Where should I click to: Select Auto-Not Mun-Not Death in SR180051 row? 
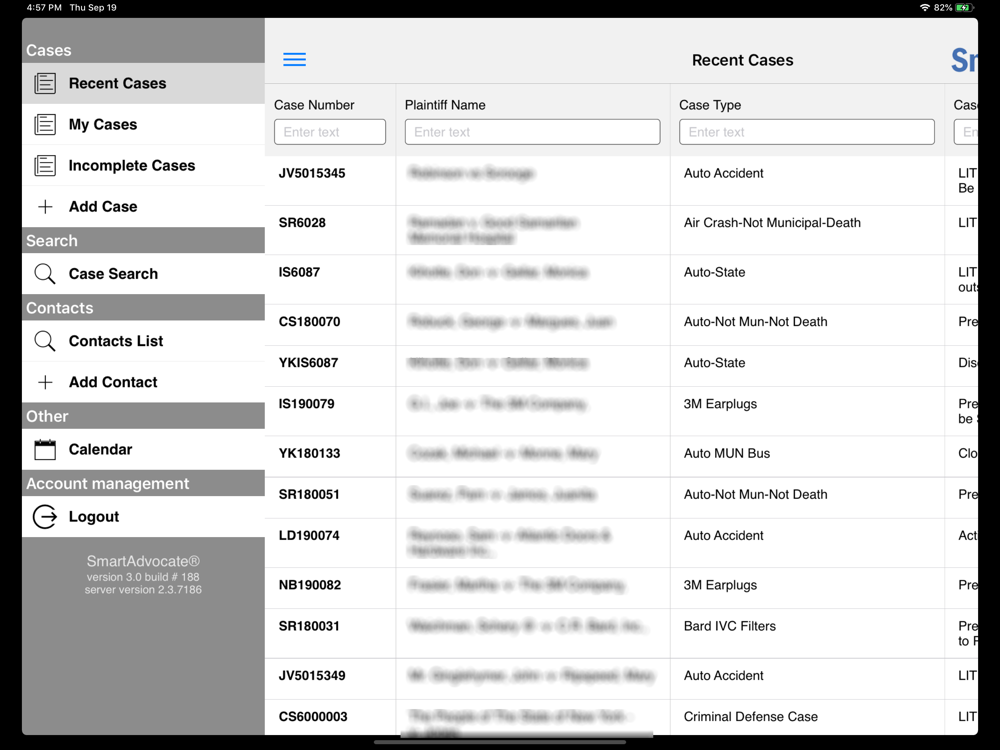pos(755,495)
